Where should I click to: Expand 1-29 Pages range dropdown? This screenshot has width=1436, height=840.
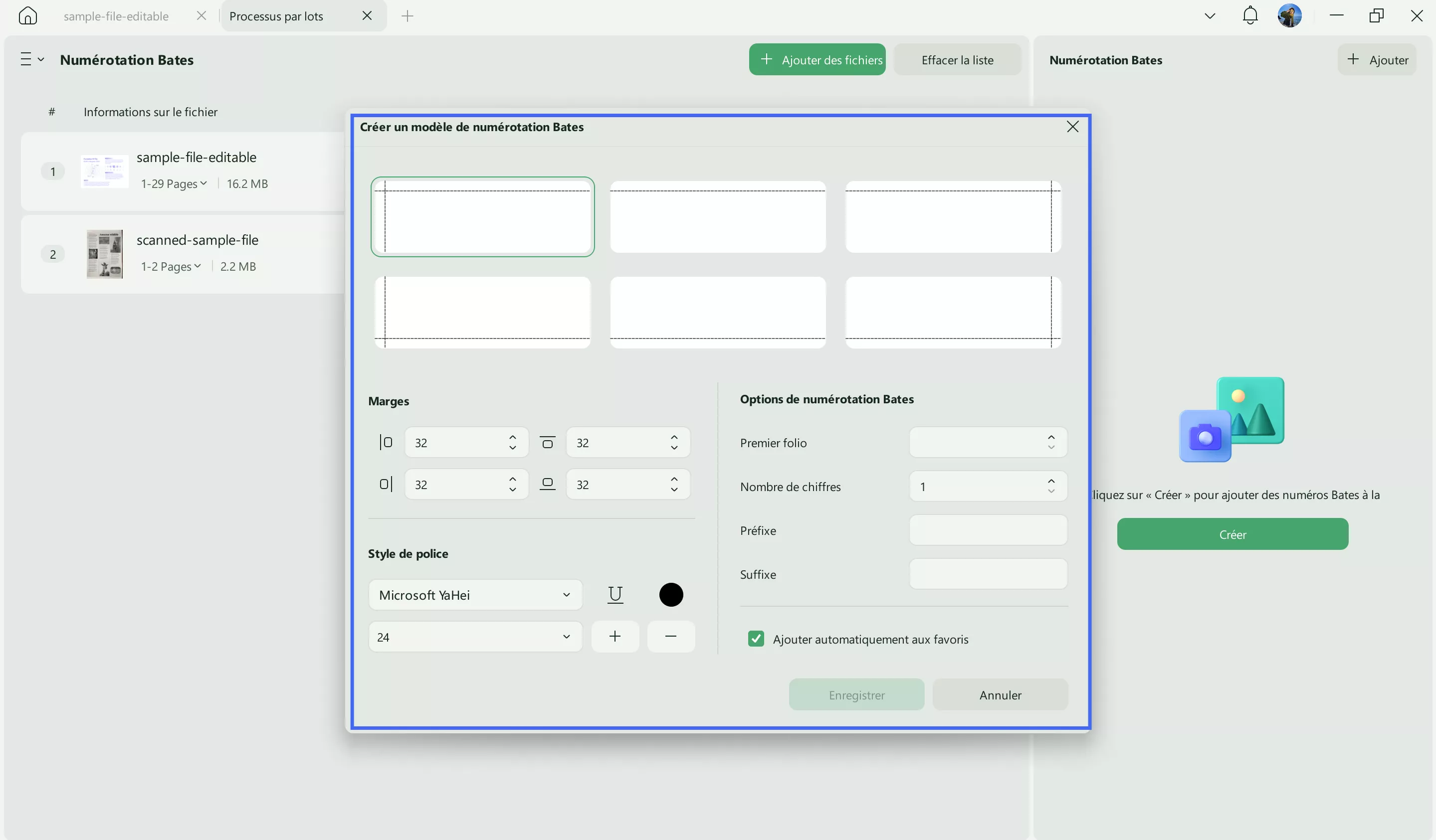(x=174, y=183)
